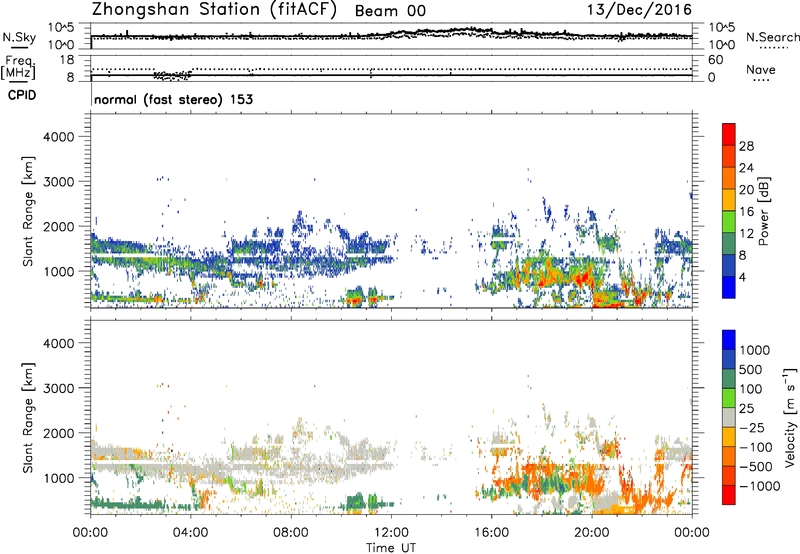800x554 pixels.
Task: Click the "3000" tick in velocity panel
Action: (58, 388)
